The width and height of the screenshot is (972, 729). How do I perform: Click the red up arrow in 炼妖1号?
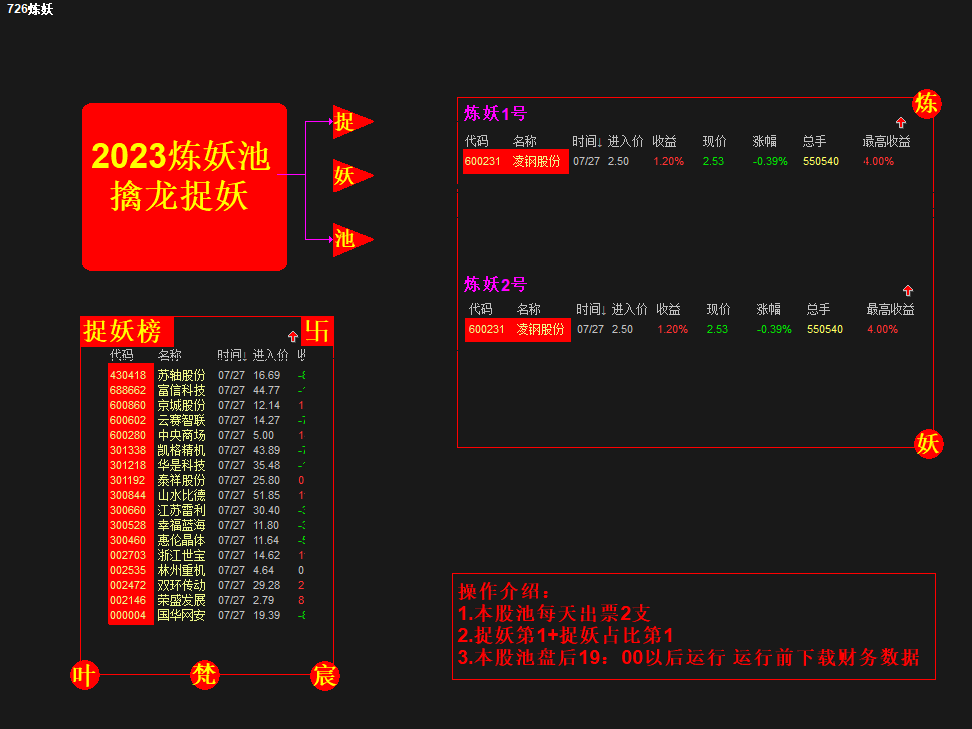point(901,123)
